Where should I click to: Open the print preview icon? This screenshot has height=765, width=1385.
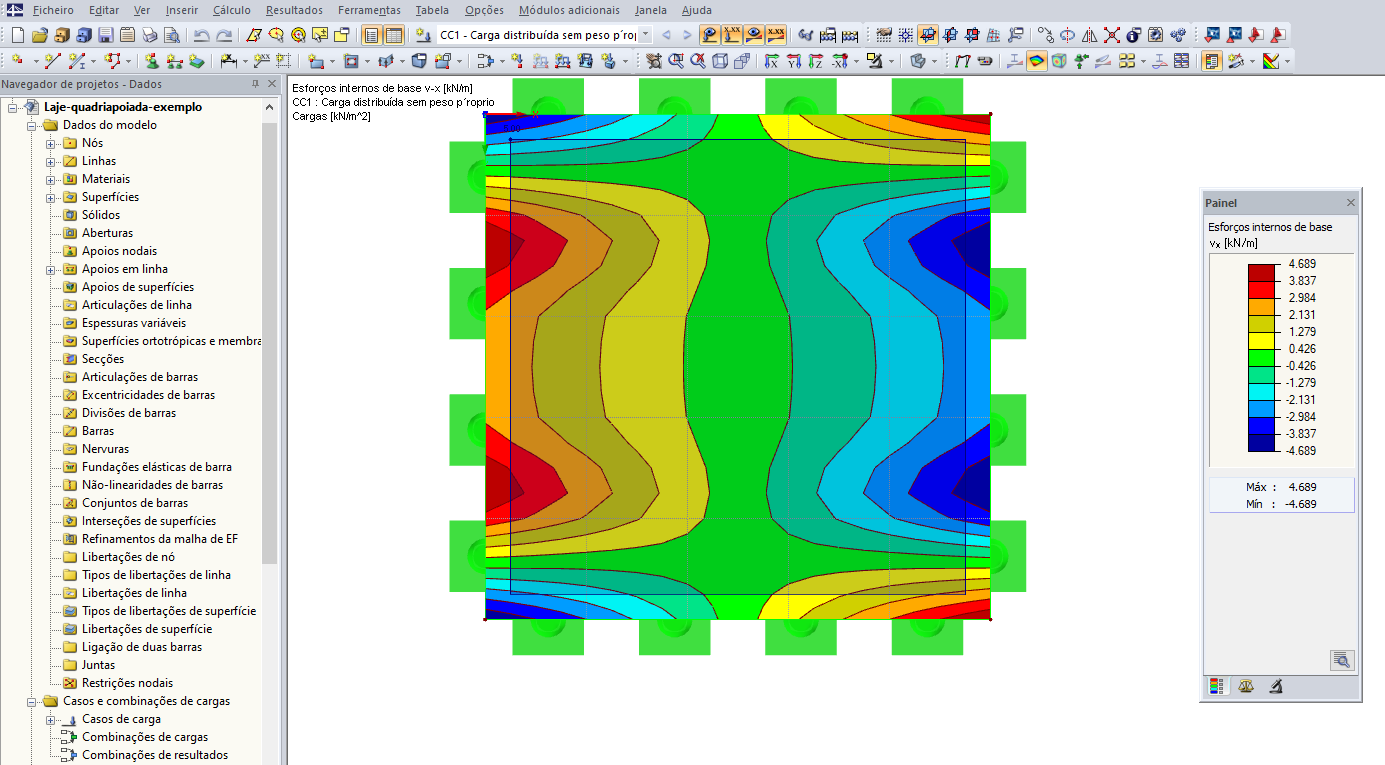[172, 35]
